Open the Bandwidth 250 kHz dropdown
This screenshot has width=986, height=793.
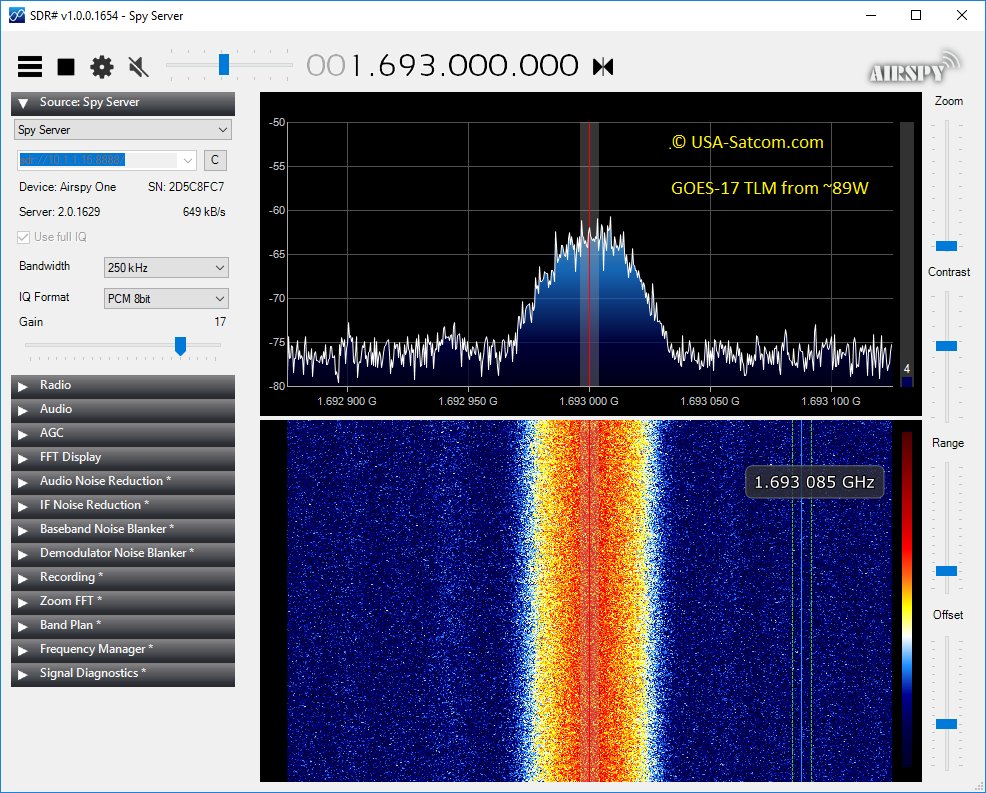pyautogui.click(x=166, y=268)
